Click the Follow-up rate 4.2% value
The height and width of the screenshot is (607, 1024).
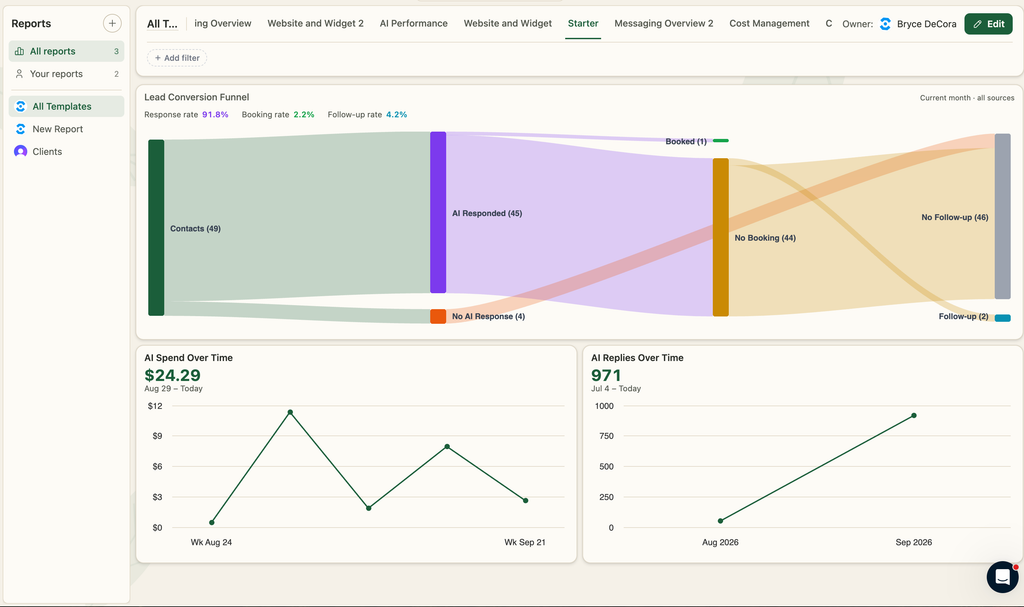(x=396, y=114)
